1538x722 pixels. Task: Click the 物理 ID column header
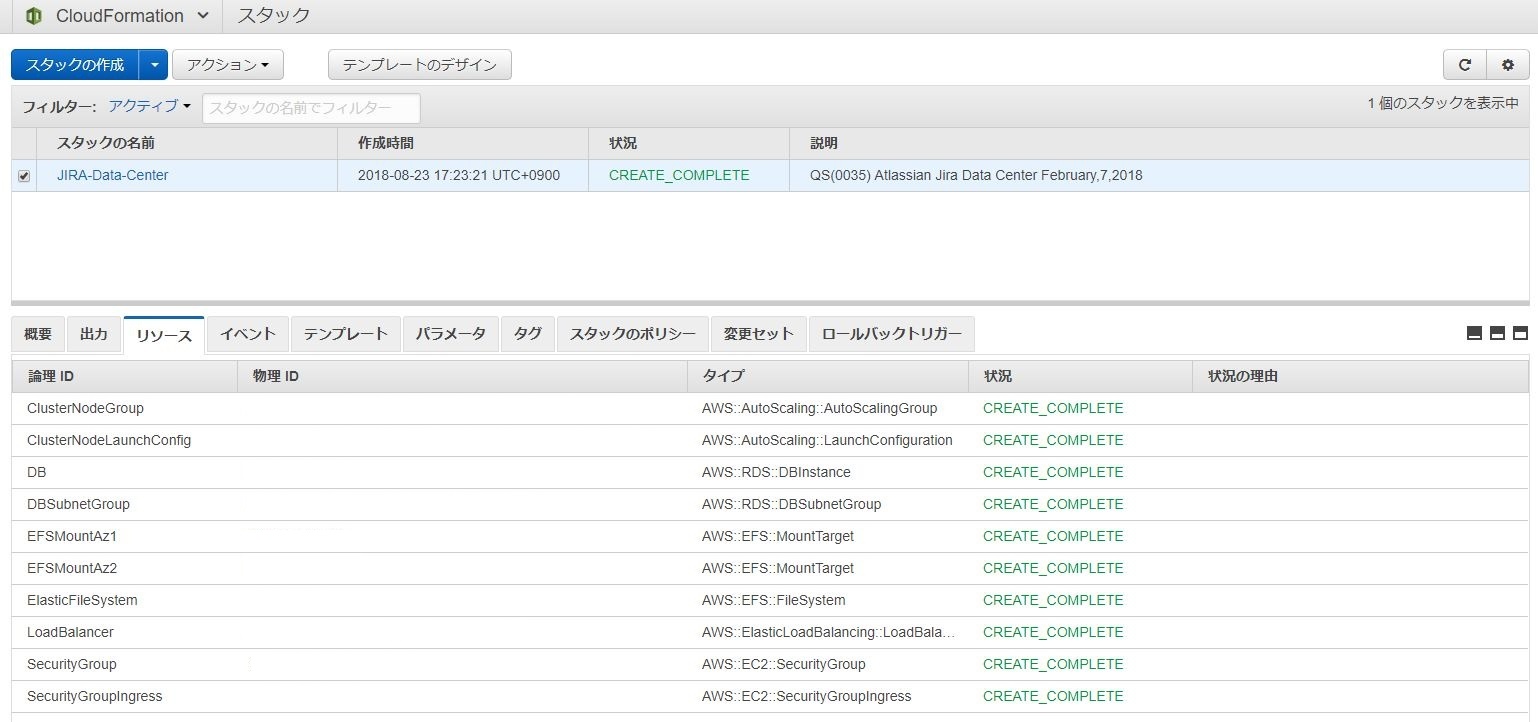[462, 376]
